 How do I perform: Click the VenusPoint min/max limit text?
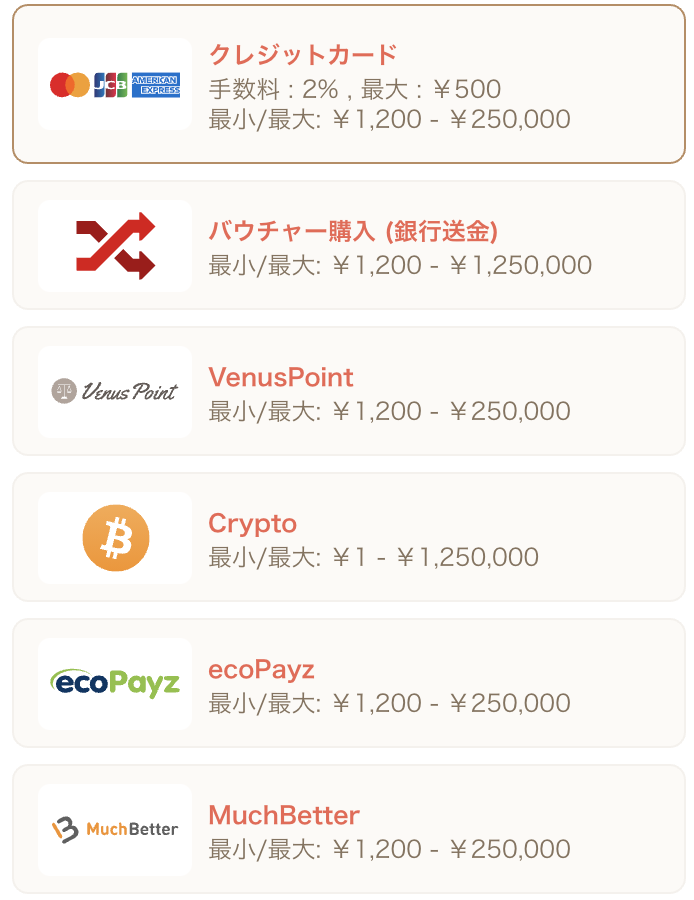(389, 411)
